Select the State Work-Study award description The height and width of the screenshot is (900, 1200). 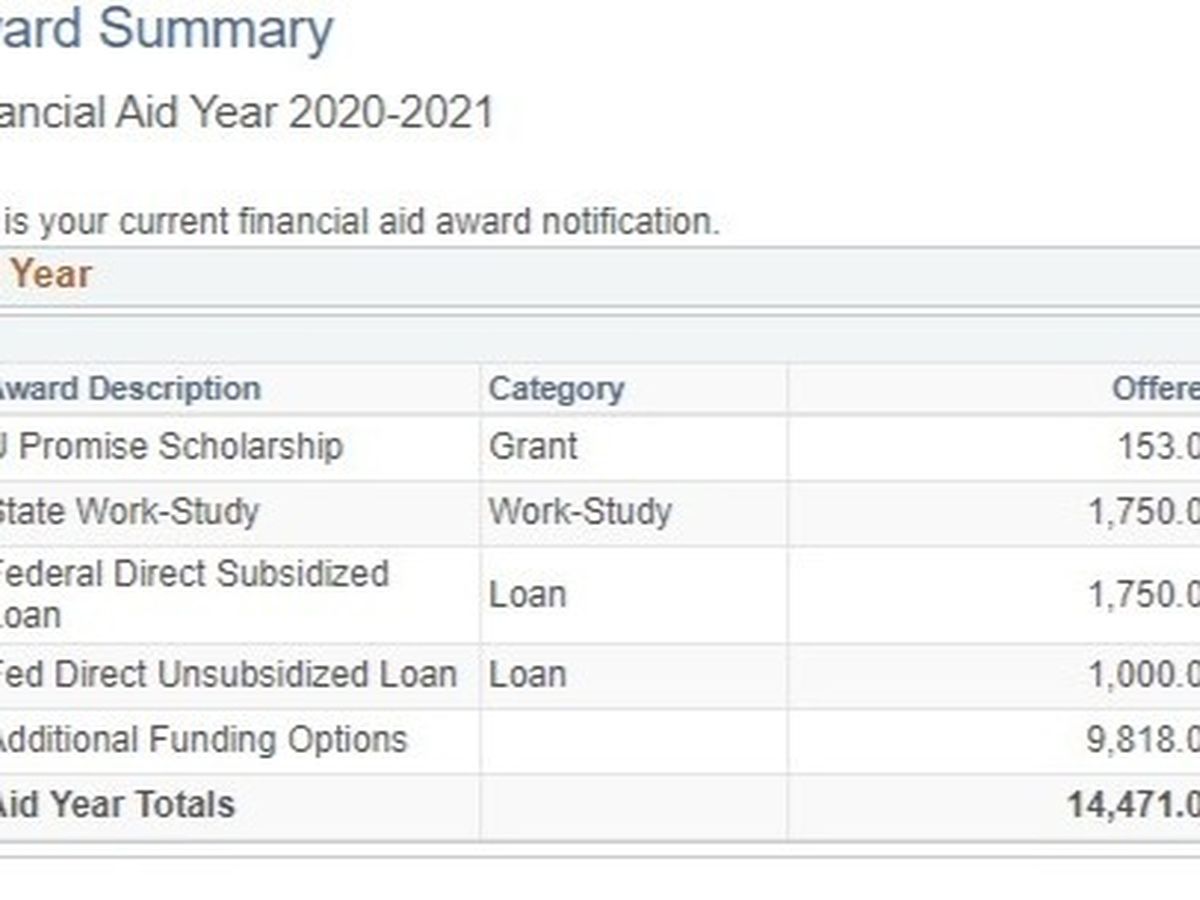128,512
